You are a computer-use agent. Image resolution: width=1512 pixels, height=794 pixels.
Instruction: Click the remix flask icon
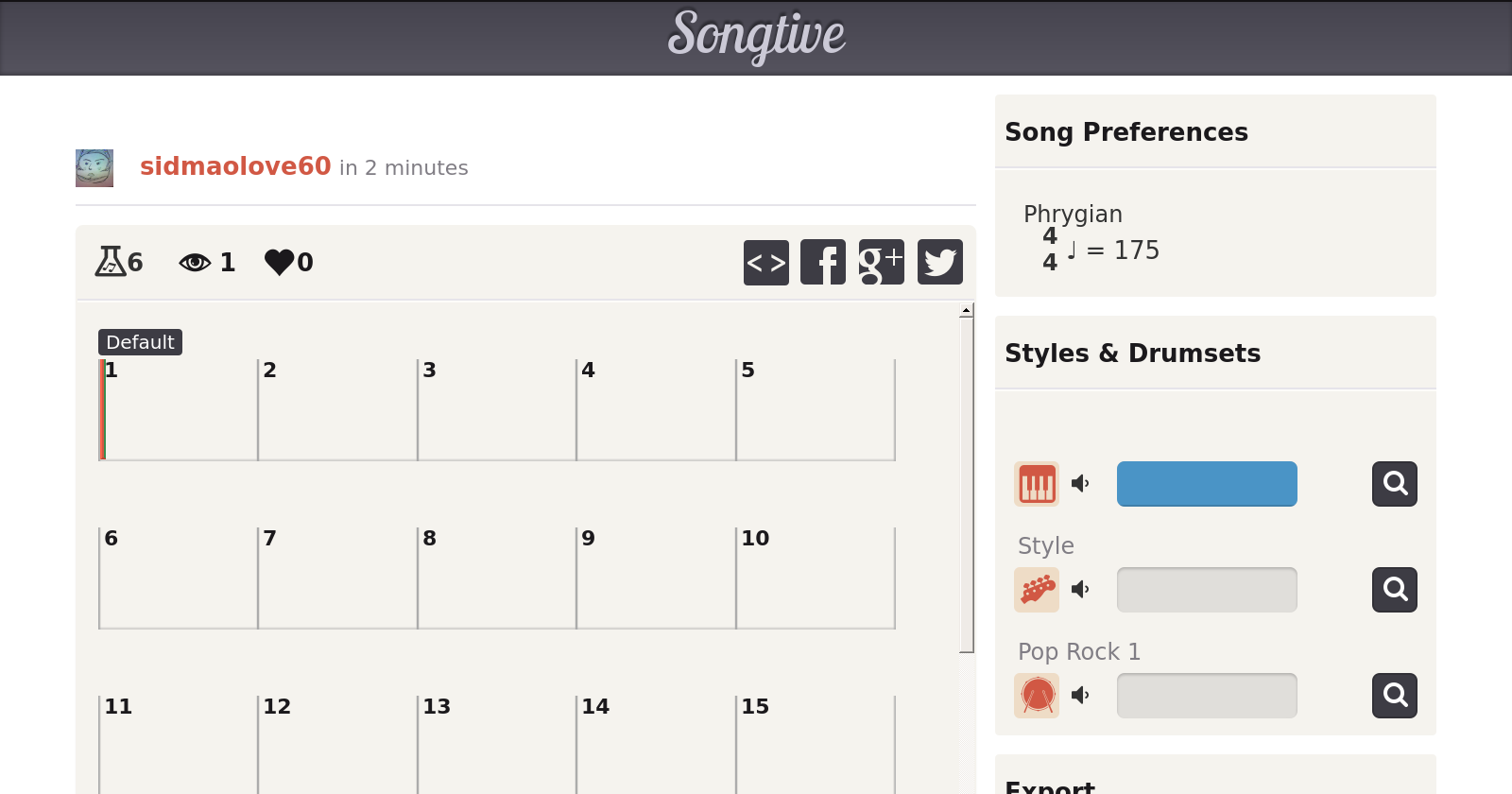pyautogui.click(x=112, y=261)
